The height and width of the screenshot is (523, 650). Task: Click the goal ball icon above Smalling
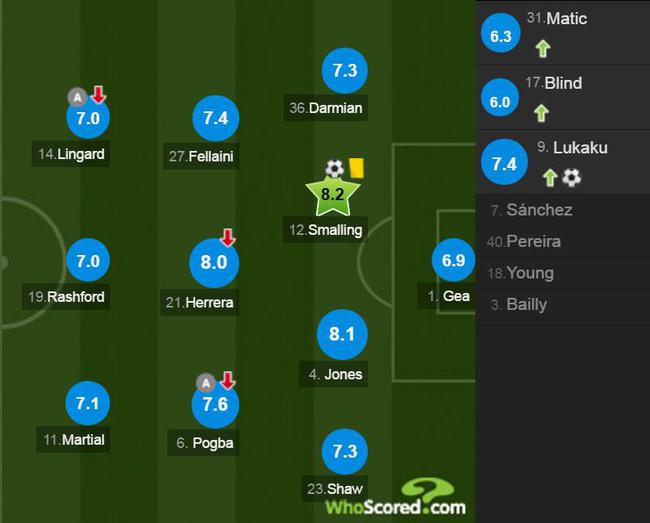pyautogui.click(x=335, y=169)
